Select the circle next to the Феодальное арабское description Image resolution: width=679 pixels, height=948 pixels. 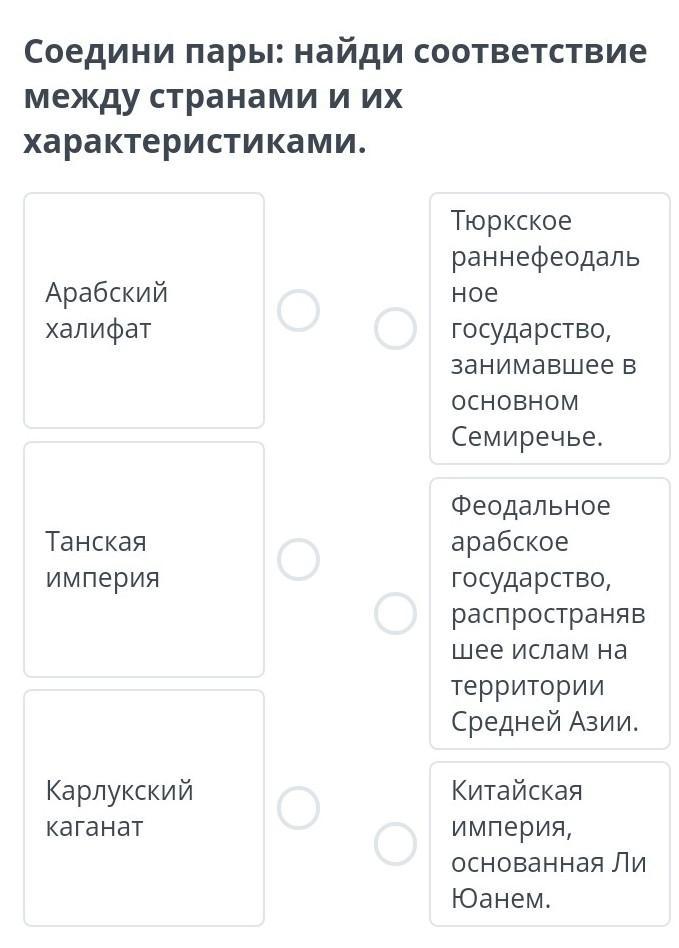[395, 613]
